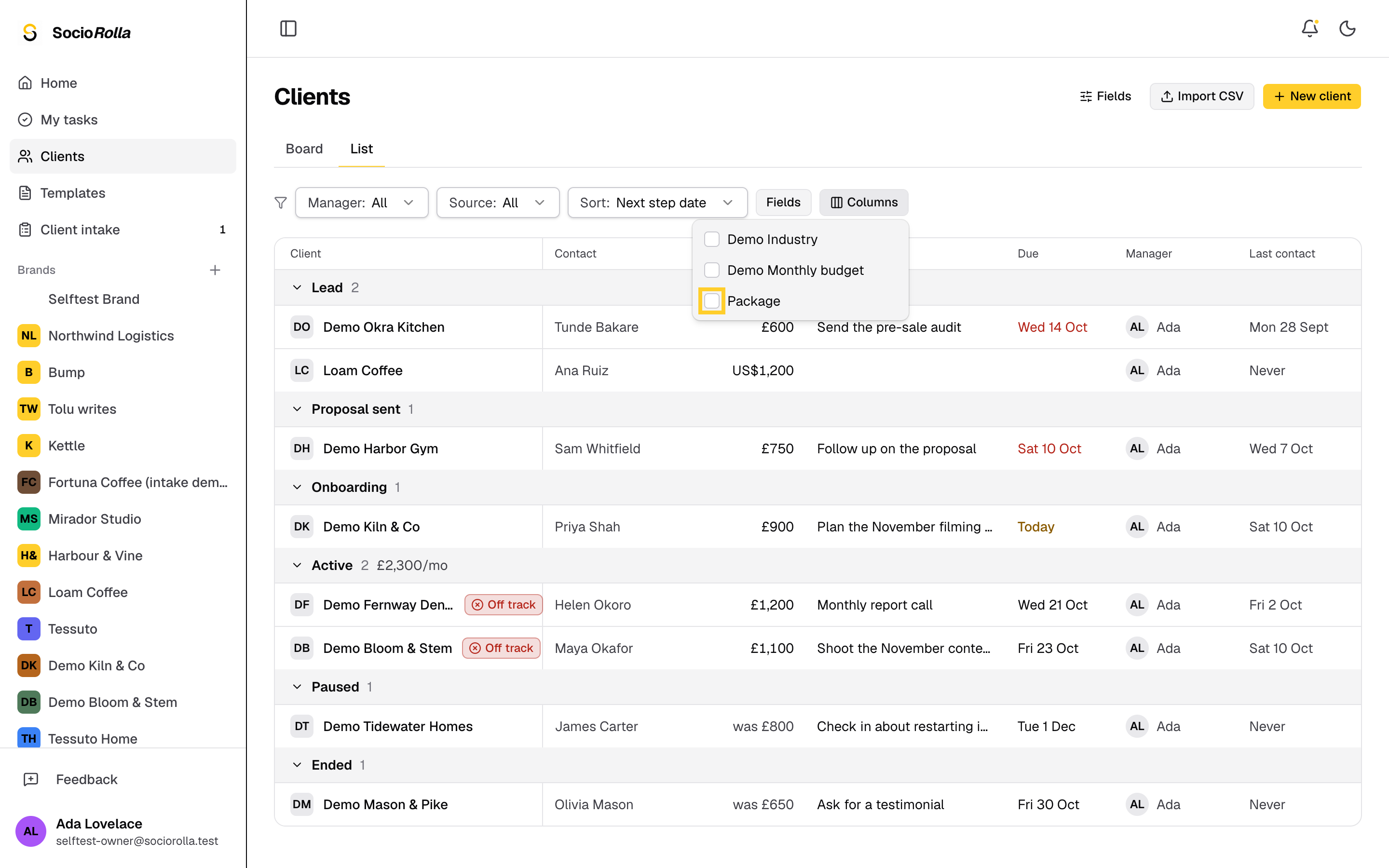This screenshot has width=1389, height=868.
Task: Click the Mirador Studio MS badge
Action: (x=29, y=519)
